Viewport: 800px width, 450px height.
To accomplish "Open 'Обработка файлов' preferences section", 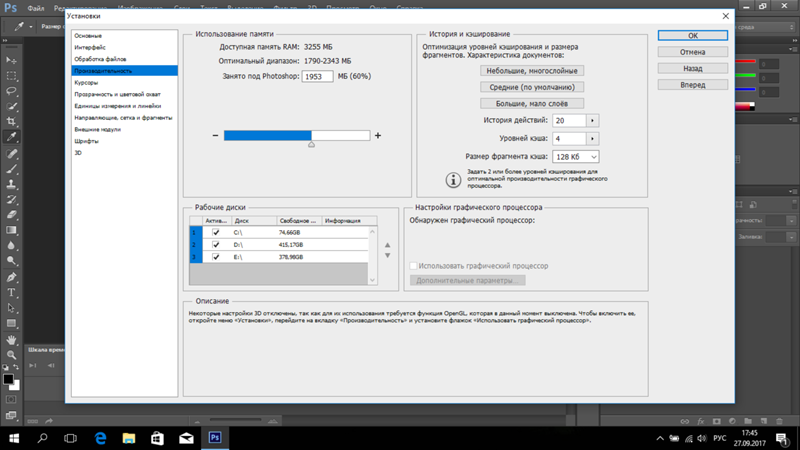I will pos(100,59).
